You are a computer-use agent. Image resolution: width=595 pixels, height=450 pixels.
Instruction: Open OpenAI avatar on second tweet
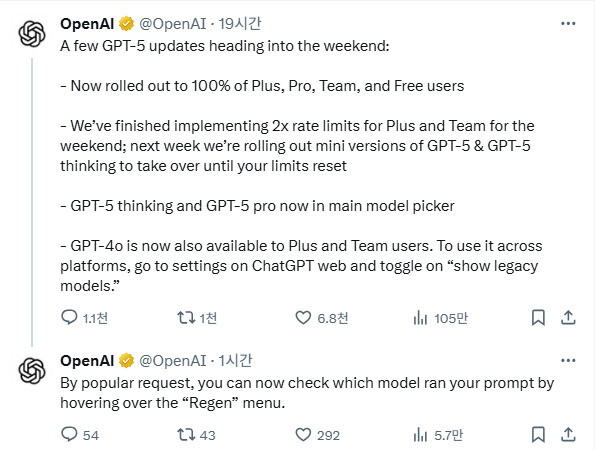pos(32,370)
